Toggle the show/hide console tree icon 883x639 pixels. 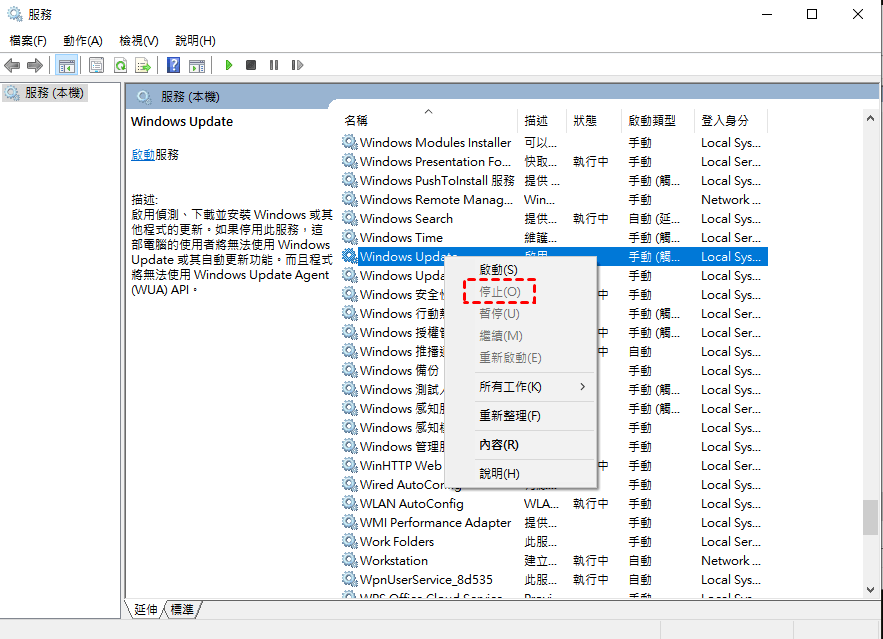coord(66,65)
